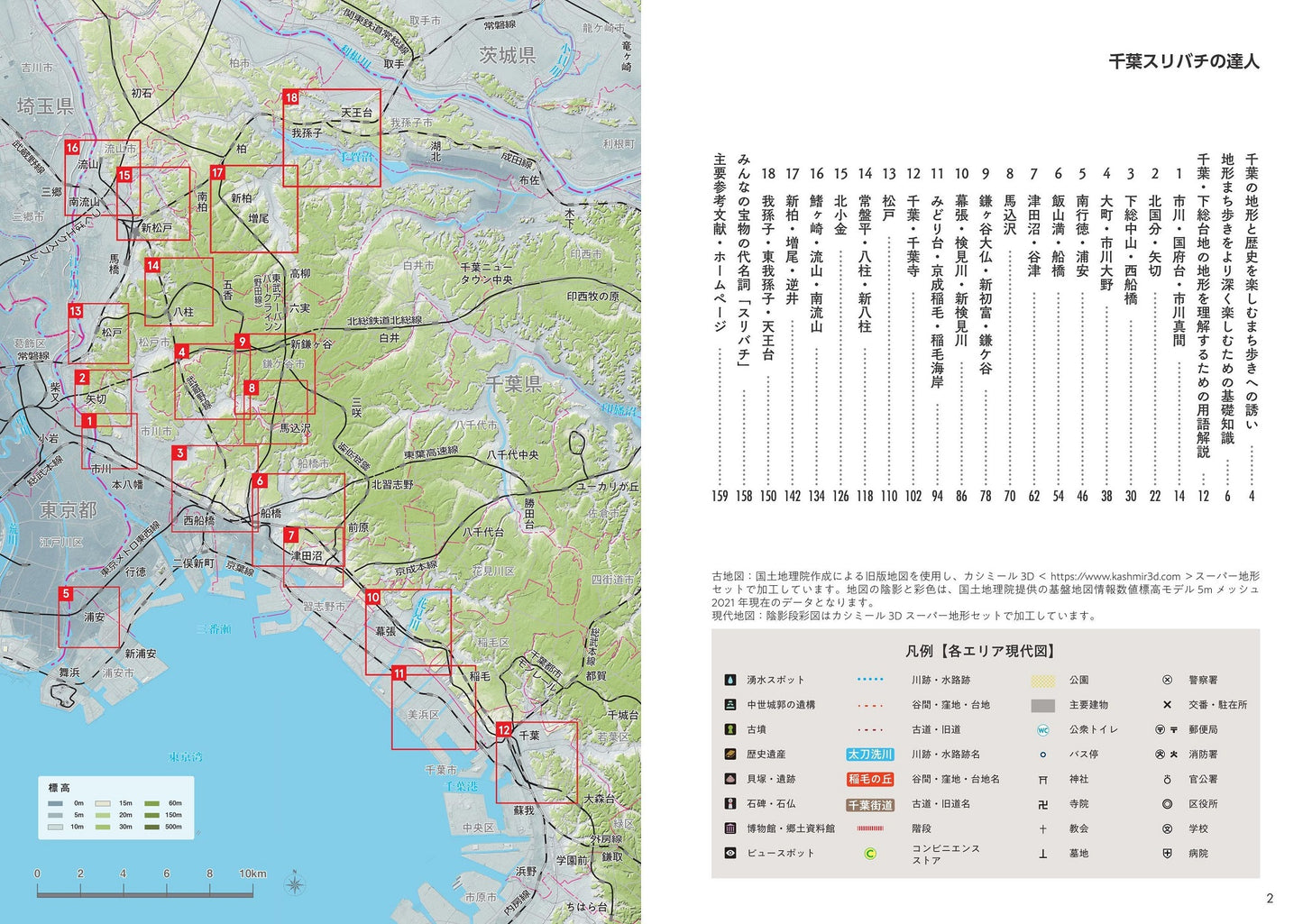The image size is (1303, 924).
Task: Click the view spot eye icon (ビュースポット)
Action: [x=729, y=853]
